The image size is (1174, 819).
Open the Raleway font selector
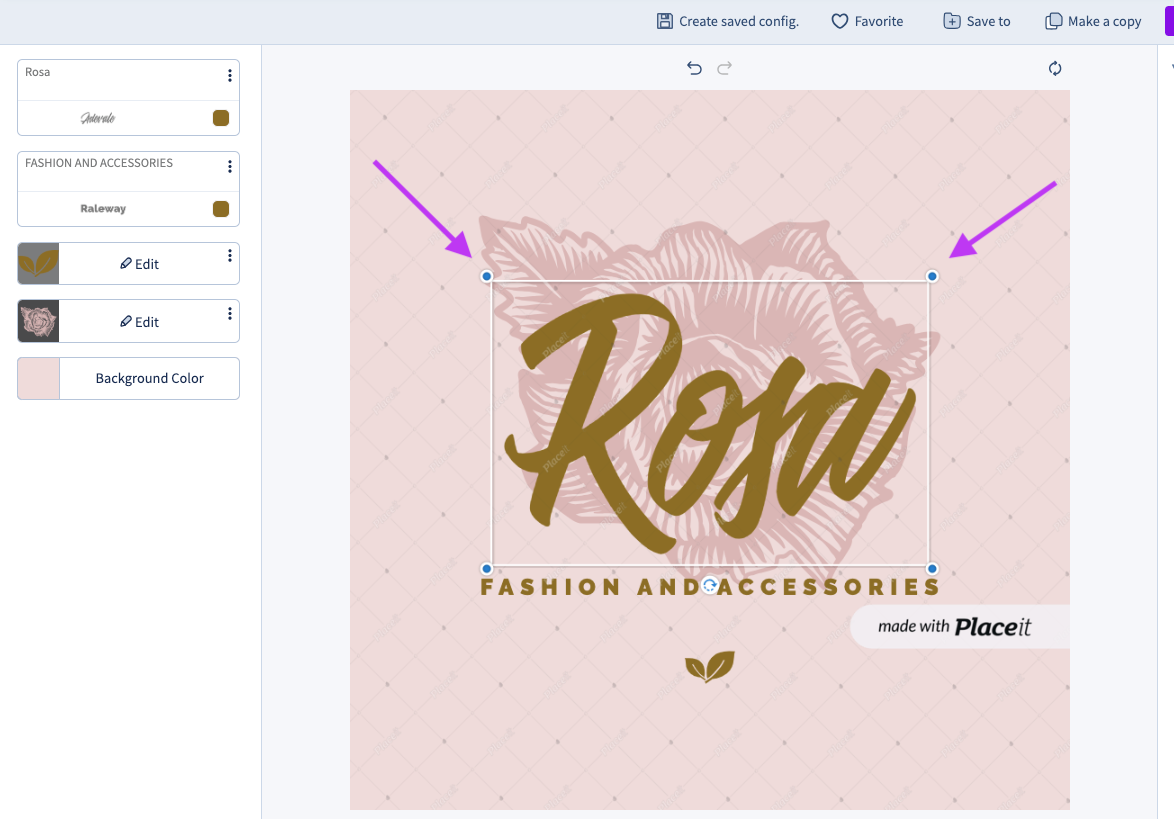tap(103, 209)
